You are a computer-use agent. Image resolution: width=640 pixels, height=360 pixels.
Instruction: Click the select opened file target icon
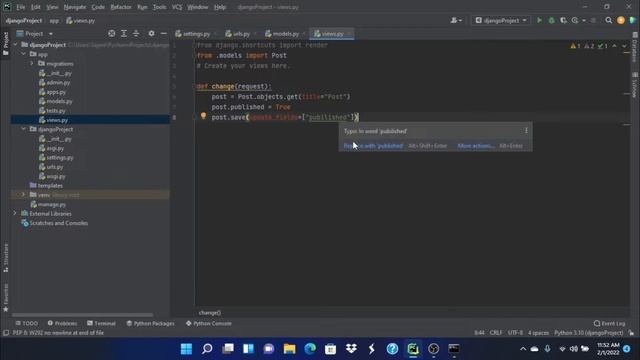[x=111, y=33]
